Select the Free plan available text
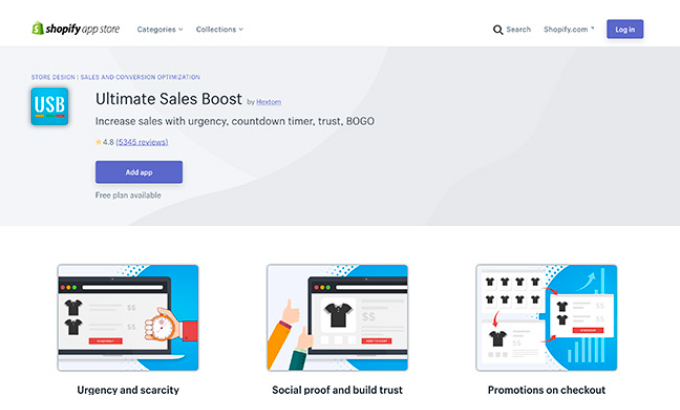The height and width of the screenshot is (410, 680). (x=128, y=195)
